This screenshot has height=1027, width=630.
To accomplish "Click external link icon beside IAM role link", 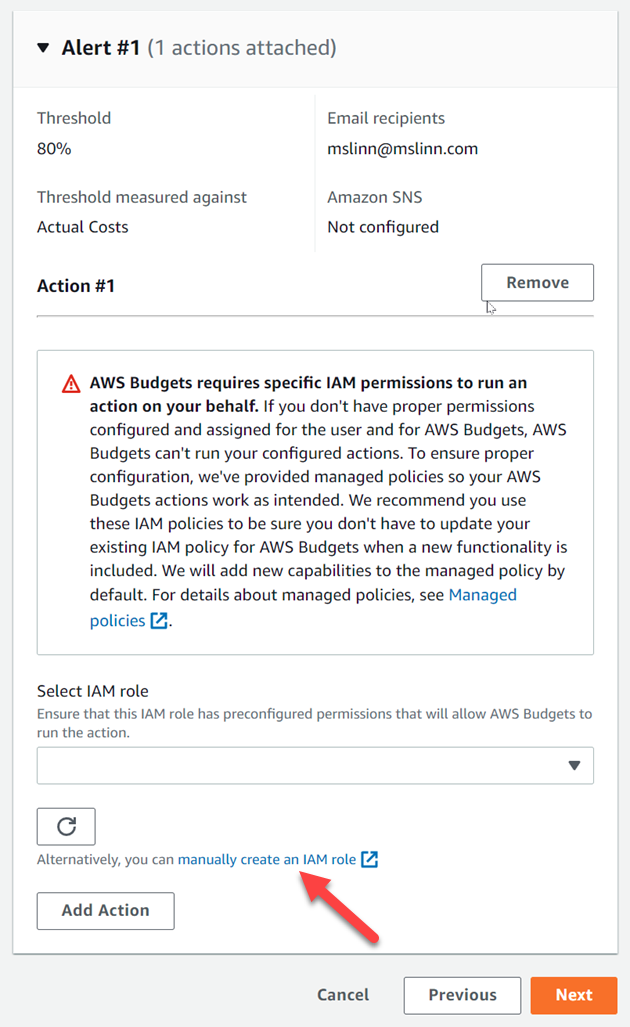I will (370, 859).
